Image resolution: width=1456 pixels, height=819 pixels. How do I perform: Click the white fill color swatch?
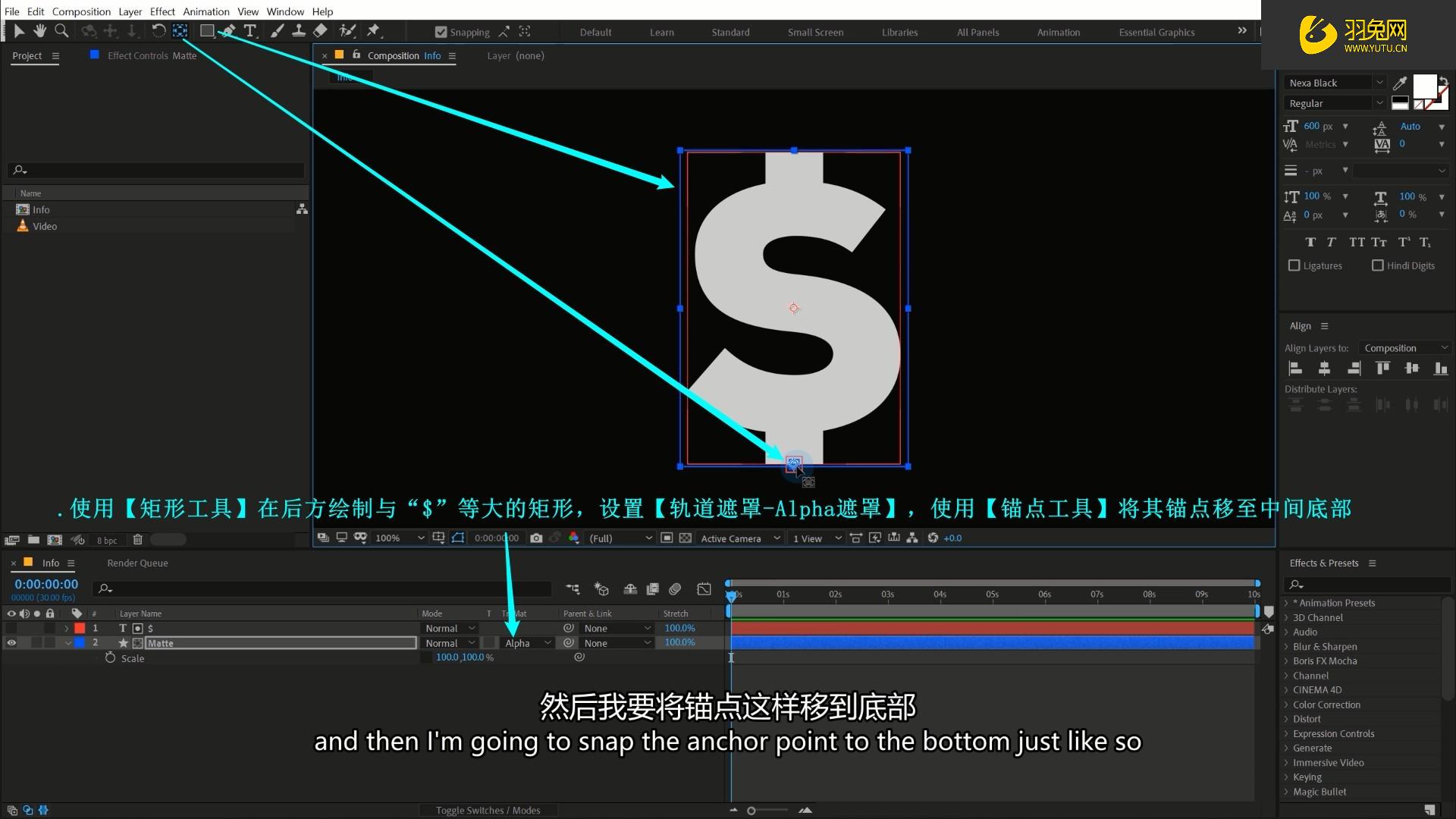pyautogui.click(x=1423, y=86)
